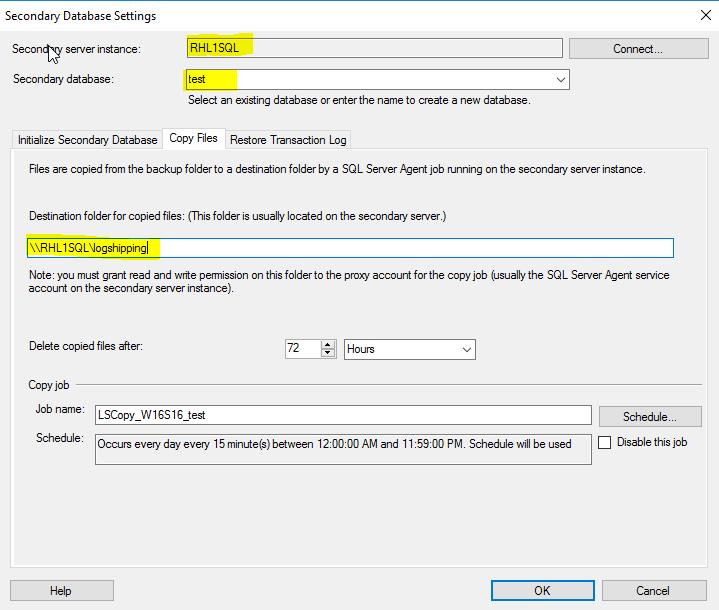Click 'Select an existing database' hint text

point(359,100)
